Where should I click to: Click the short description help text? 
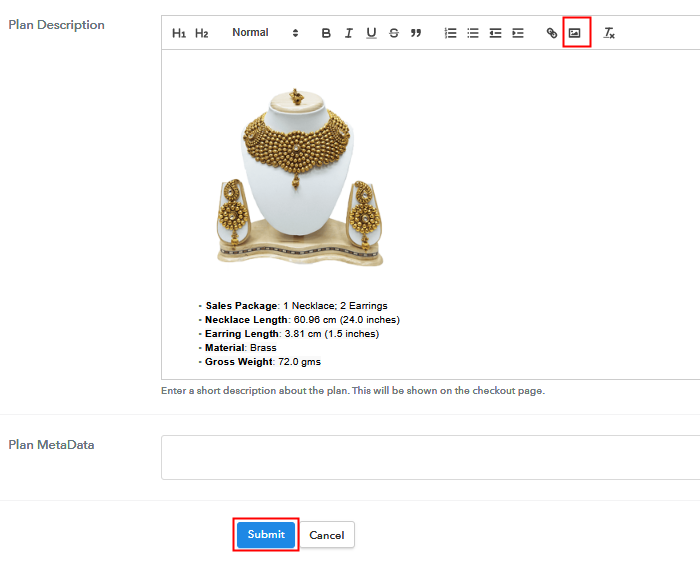pos(353,391)
